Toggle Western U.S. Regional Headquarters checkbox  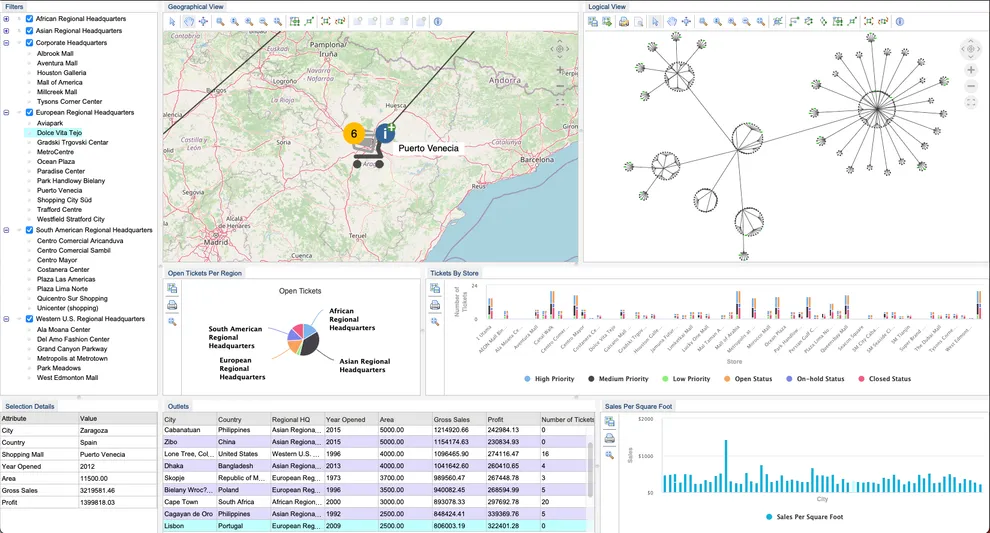point(29,319)
